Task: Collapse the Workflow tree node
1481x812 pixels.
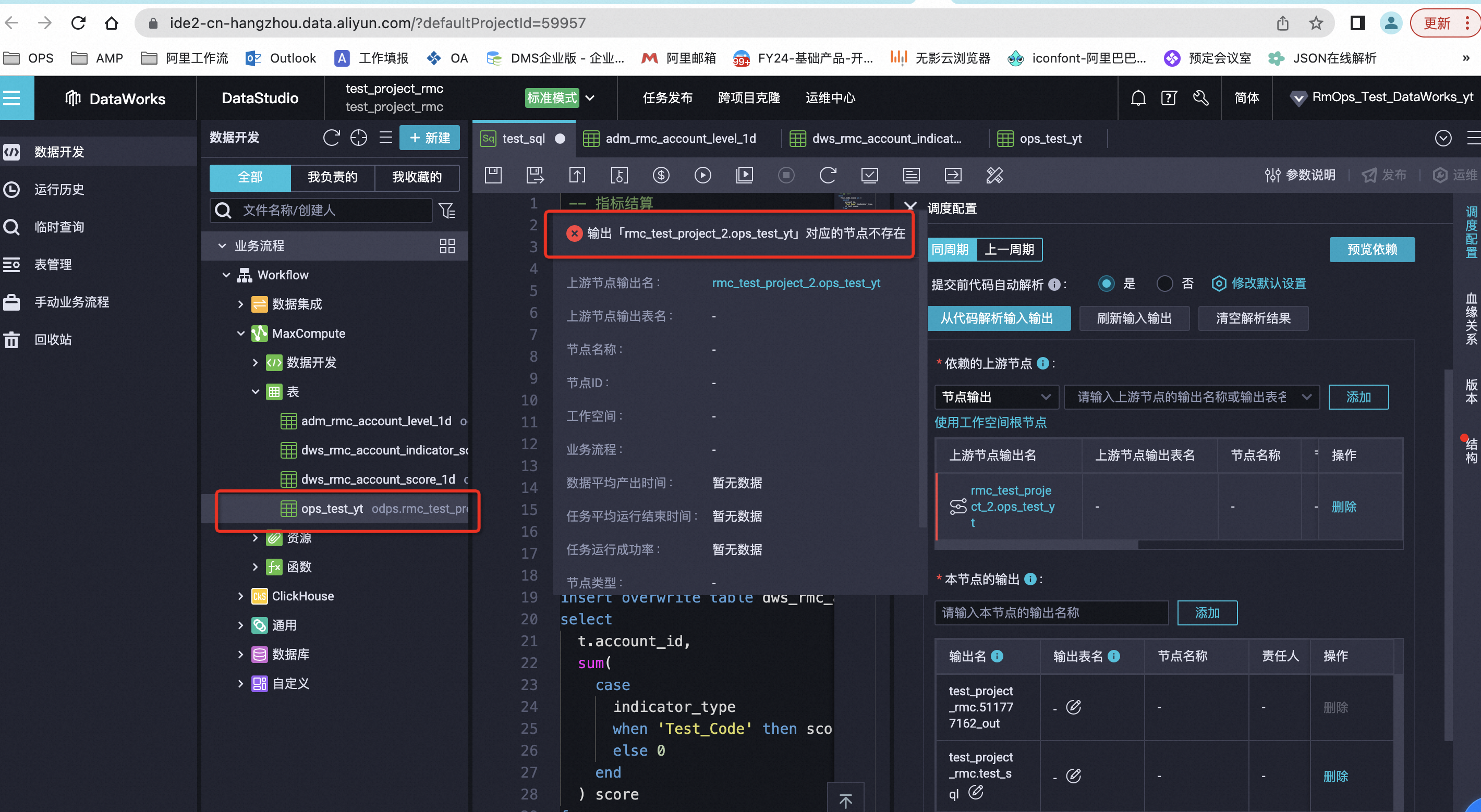Action: pos(226,275)
